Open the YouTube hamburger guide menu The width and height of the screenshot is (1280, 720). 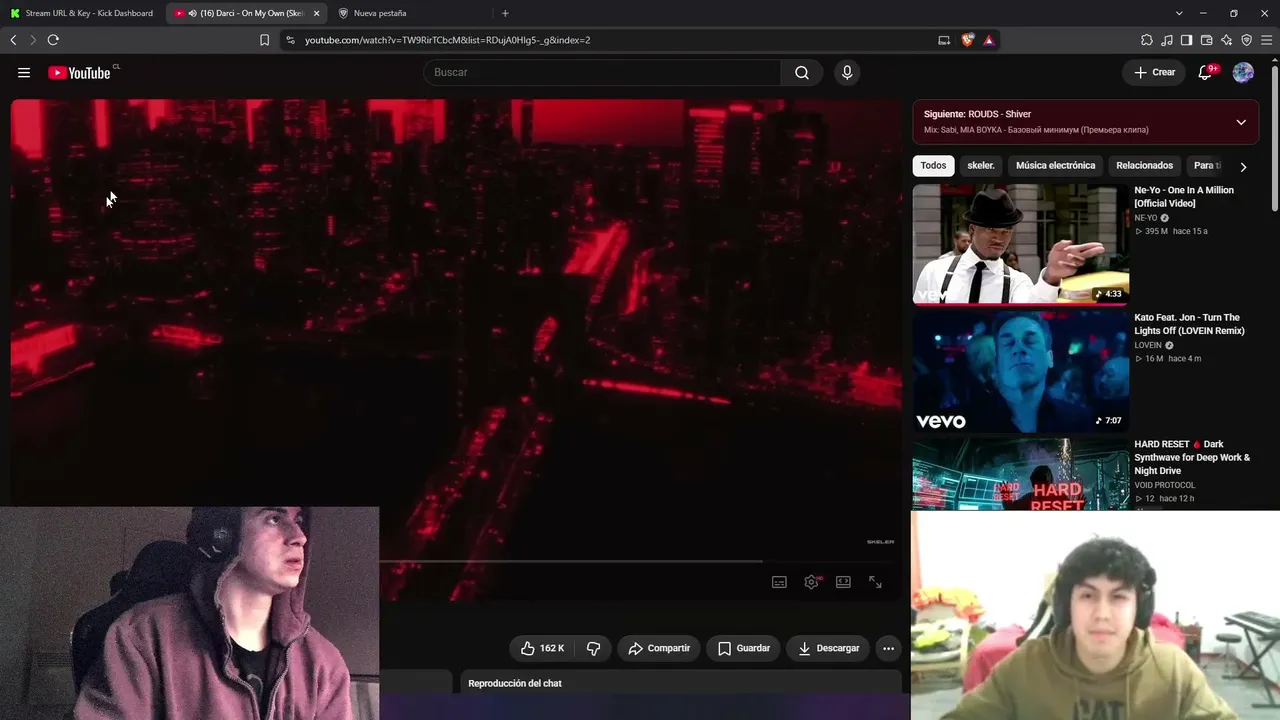click(24, 72)
